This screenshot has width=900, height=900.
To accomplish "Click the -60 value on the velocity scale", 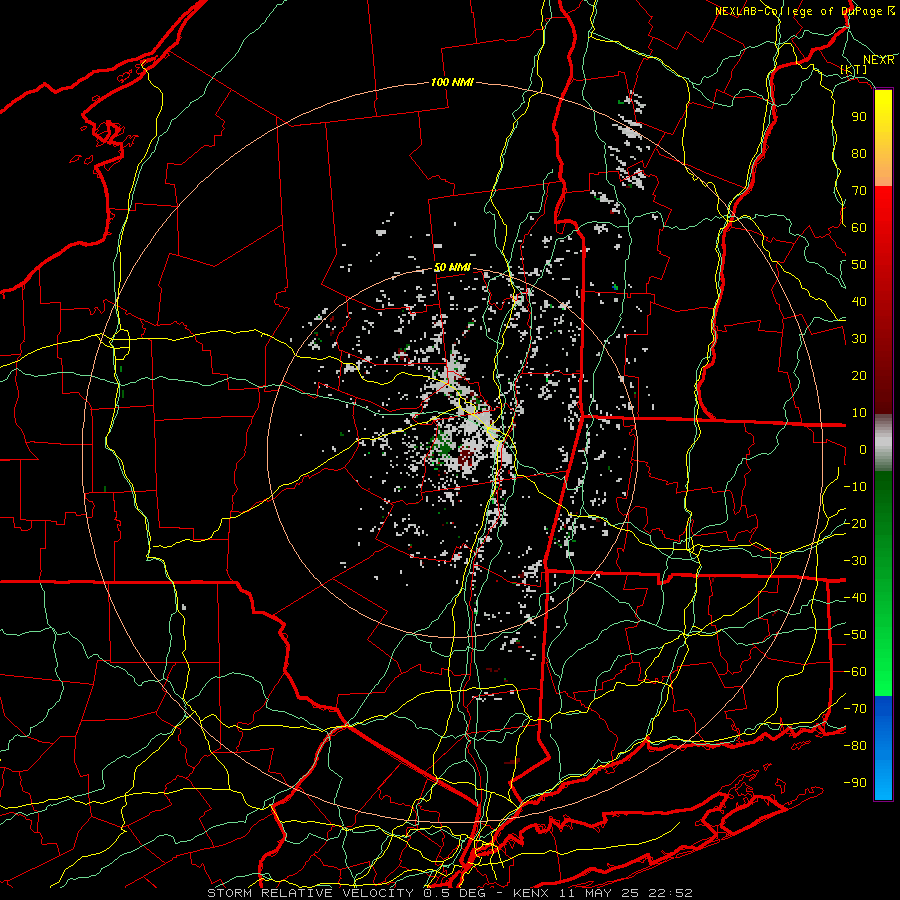I will [x=855, y=672].
